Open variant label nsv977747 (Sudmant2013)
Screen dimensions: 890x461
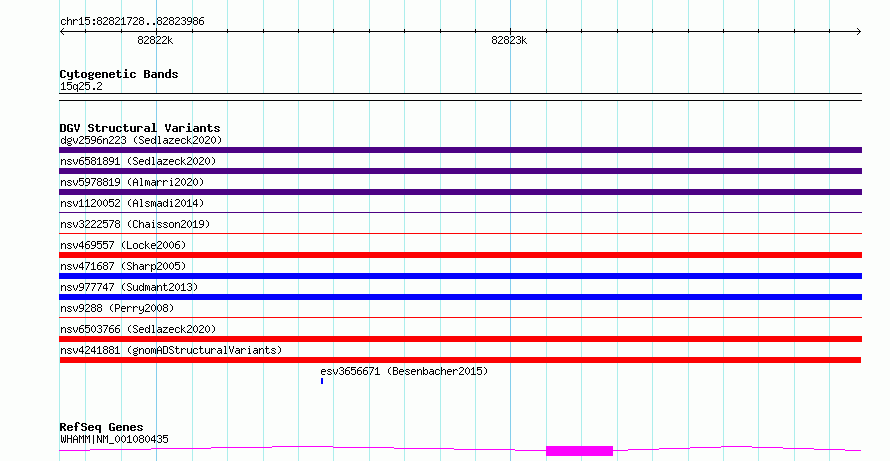click(x=129, y=287)
